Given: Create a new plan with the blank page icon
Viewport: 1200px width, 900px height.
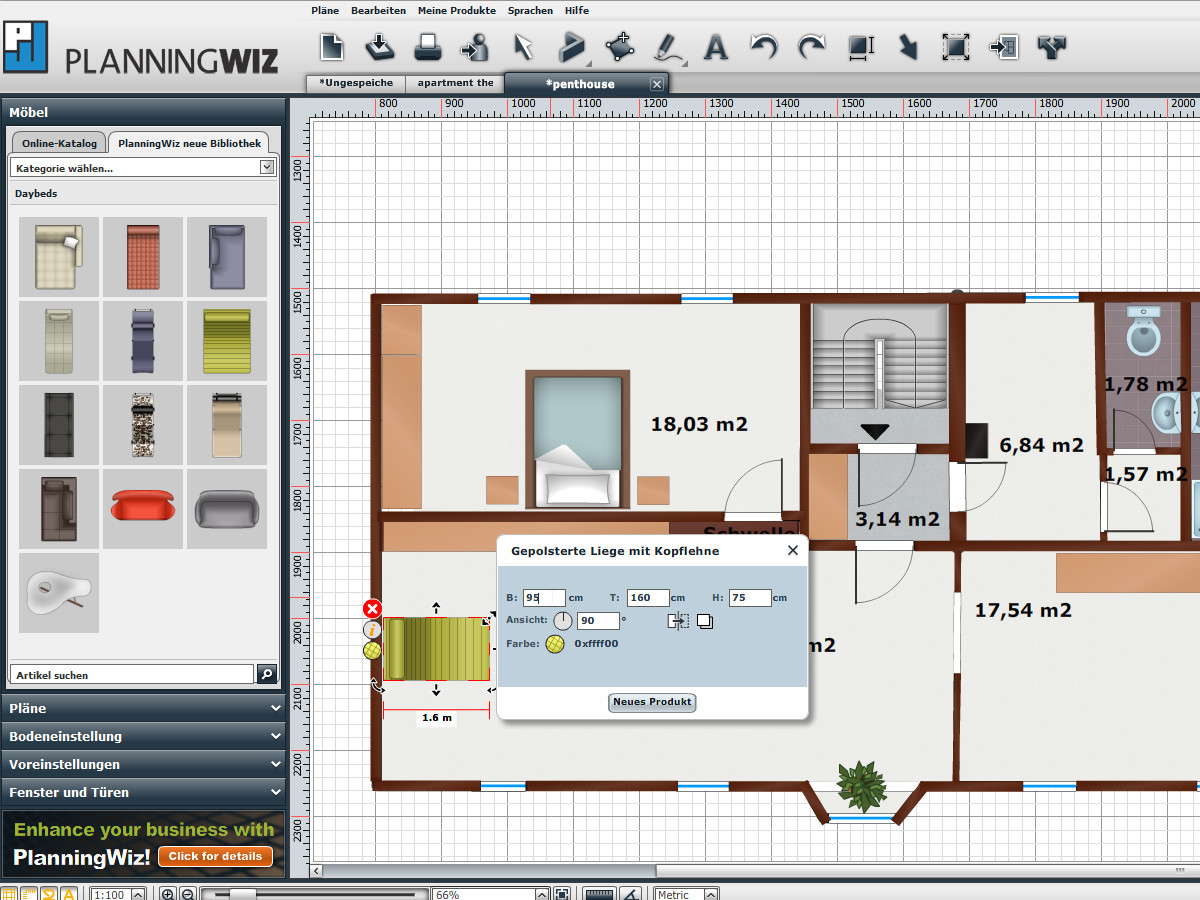Looking at the screenshot, I should tap(331, 46).
